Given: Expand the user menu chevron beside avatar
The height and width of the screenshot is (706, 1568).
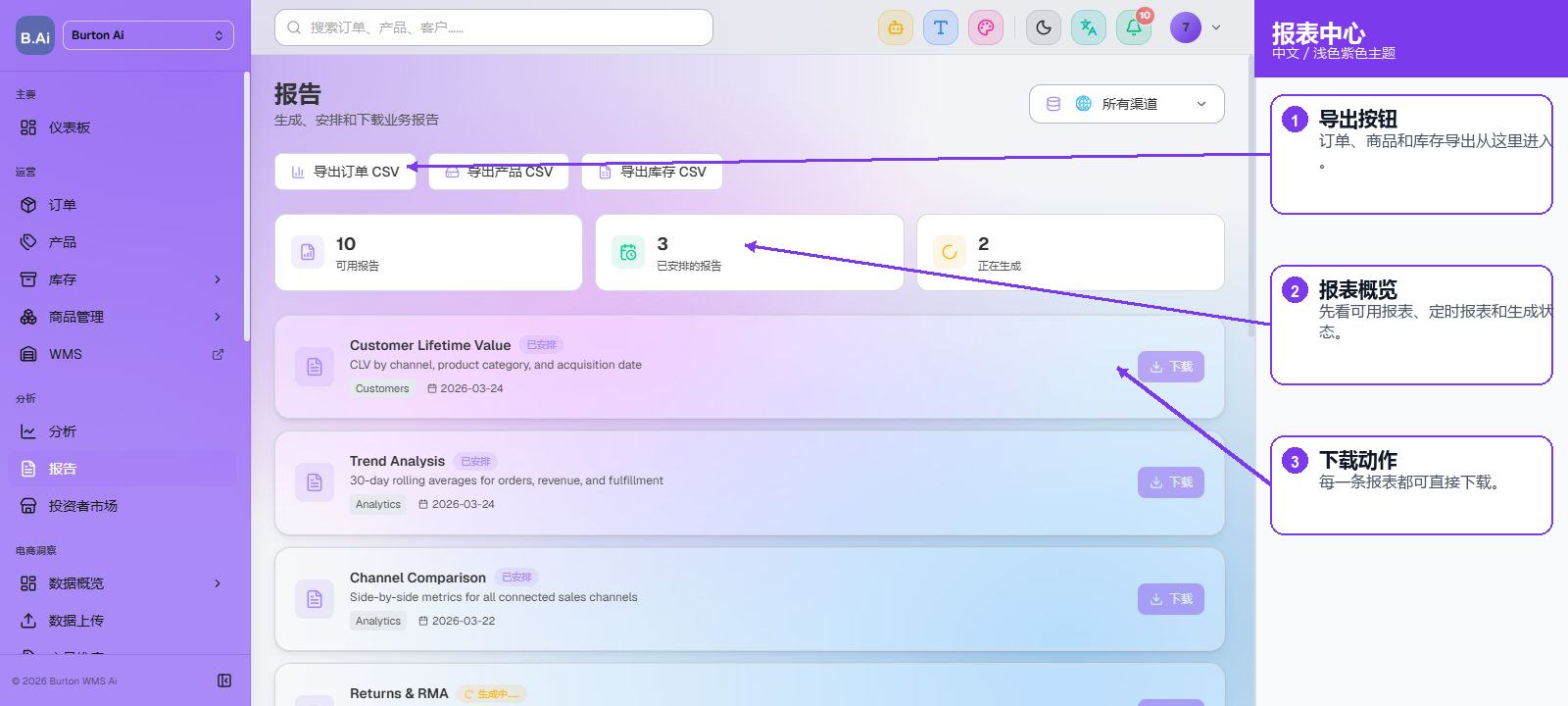Looking at the screenshot, I should (1216, 27).
